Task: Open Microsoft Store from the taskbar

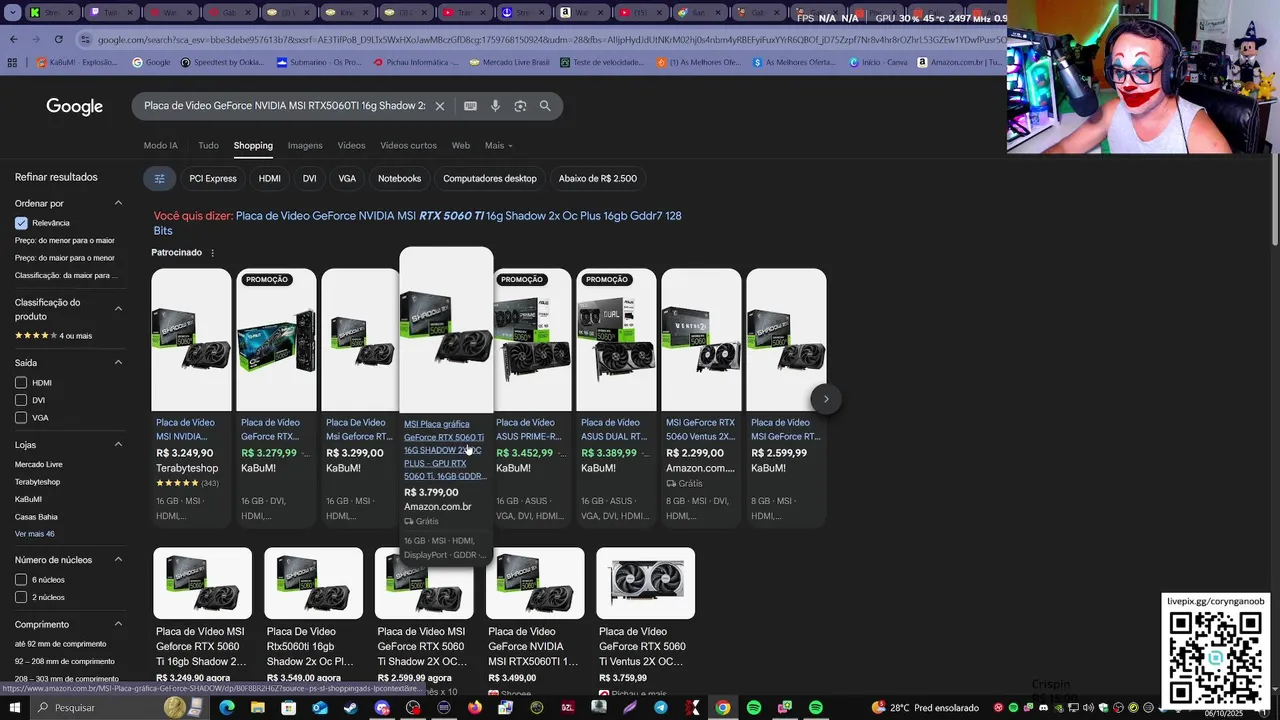Action: [289, 708]
